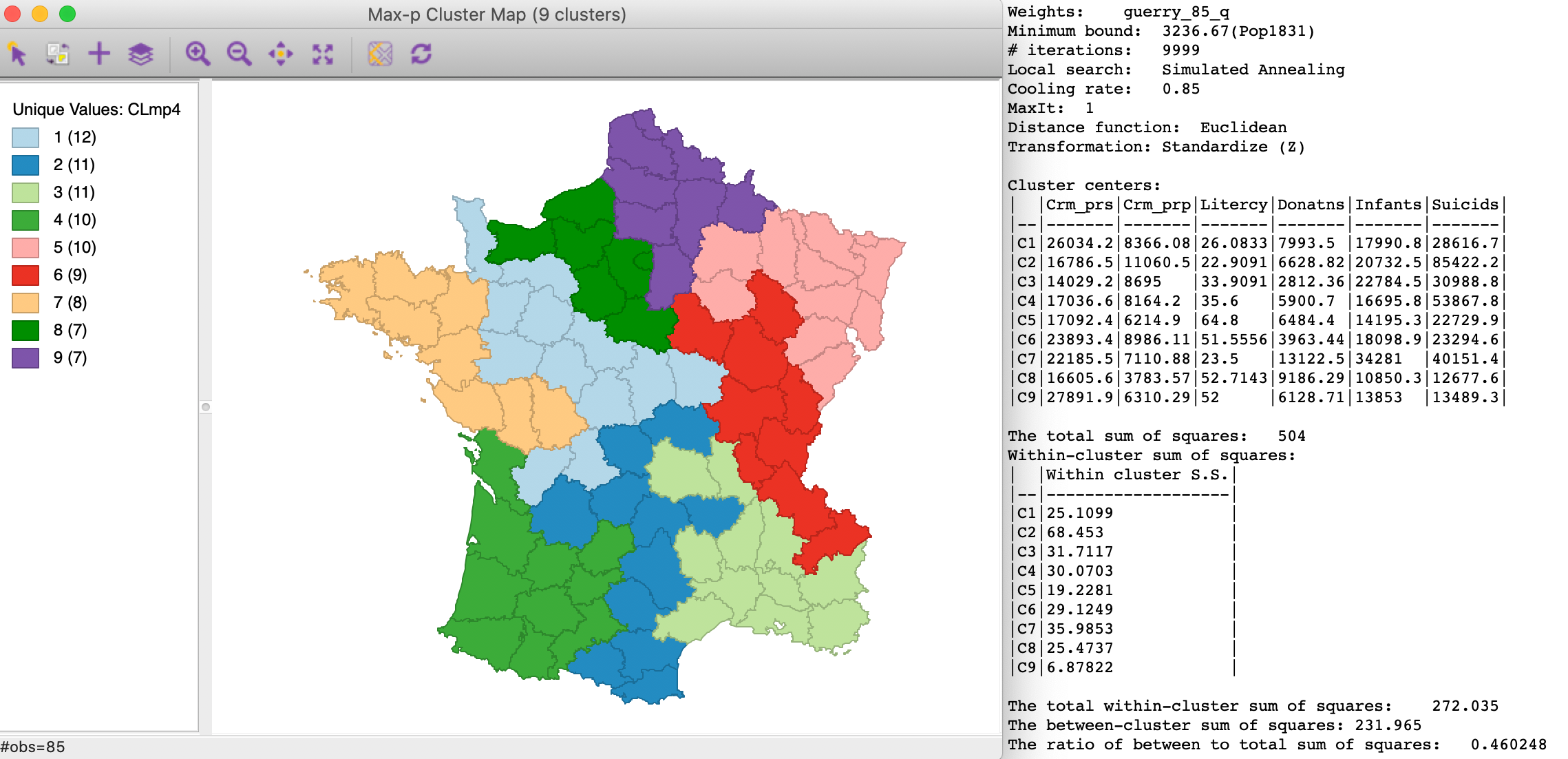Select legend entry 7 (8)
This screenshot has width=1568, height=759.
pos(70,303)
